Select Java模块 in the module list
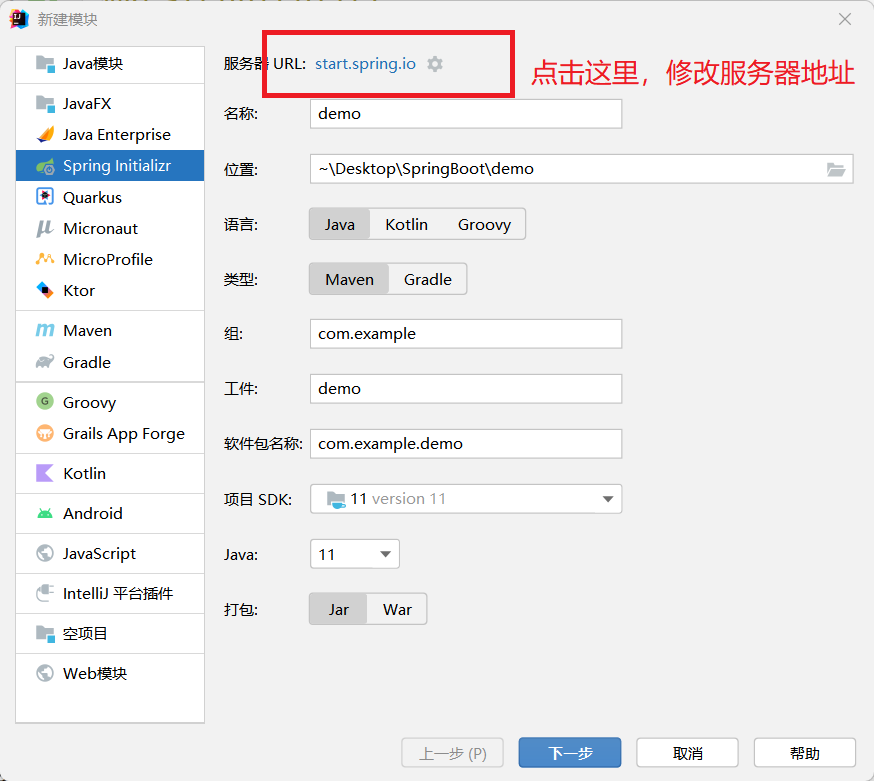Screen dimensions: 874x781 (110, 64)
